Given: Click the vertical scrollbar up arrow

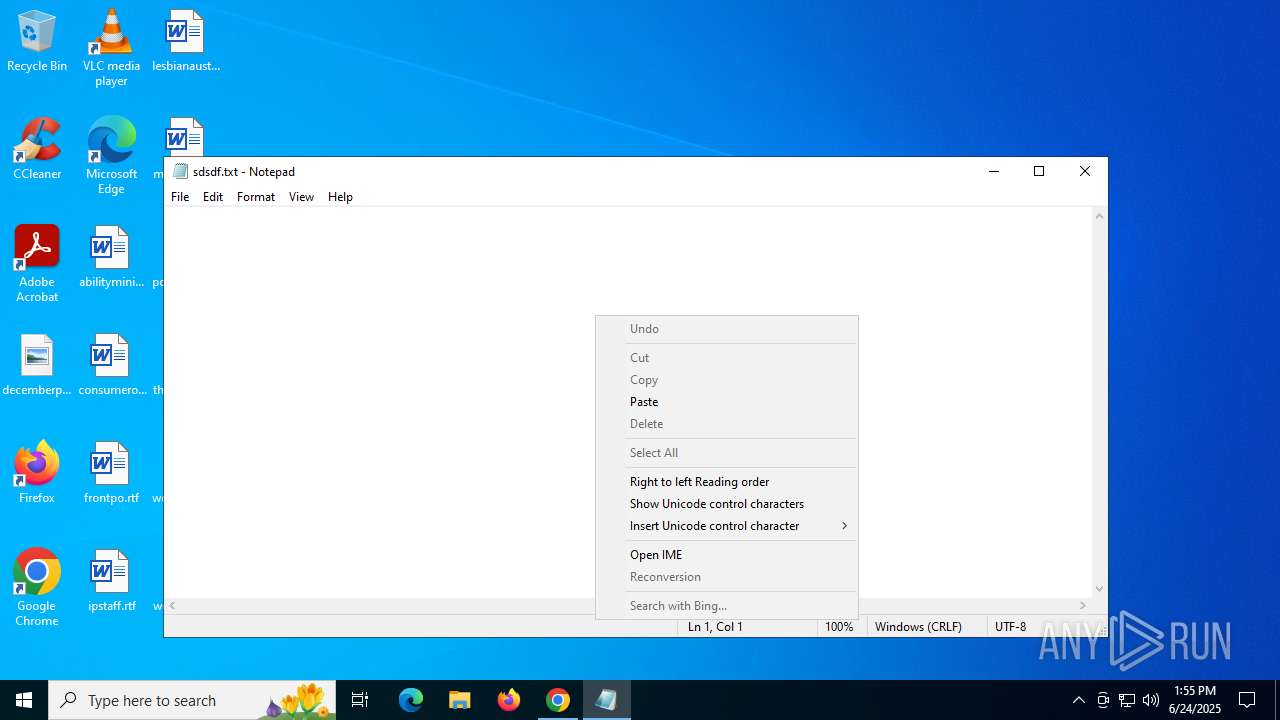Looking at the screenshot, I should click(1099, 216).
